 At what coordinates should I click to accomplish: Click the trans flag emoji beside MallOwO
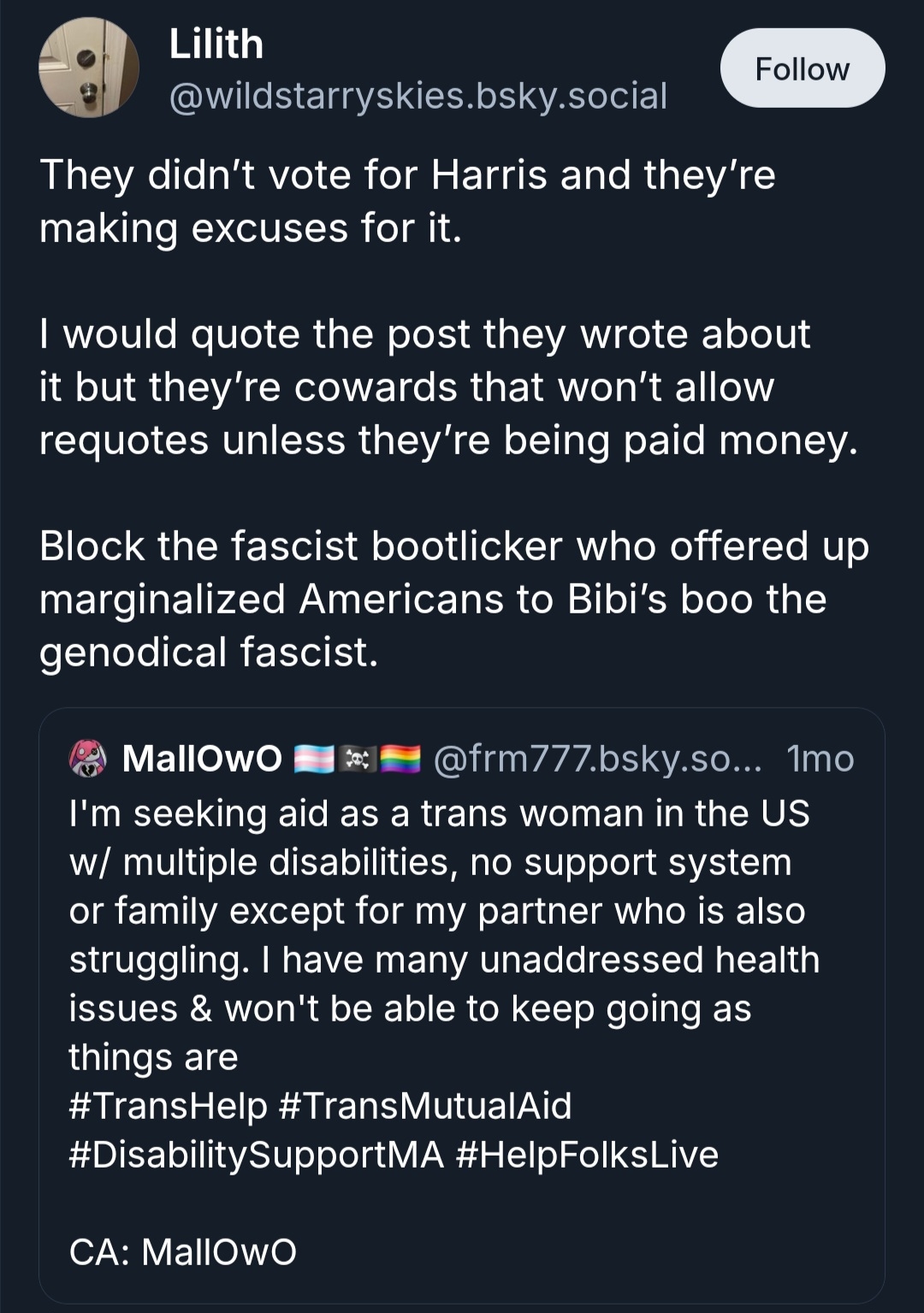point(313,759)
